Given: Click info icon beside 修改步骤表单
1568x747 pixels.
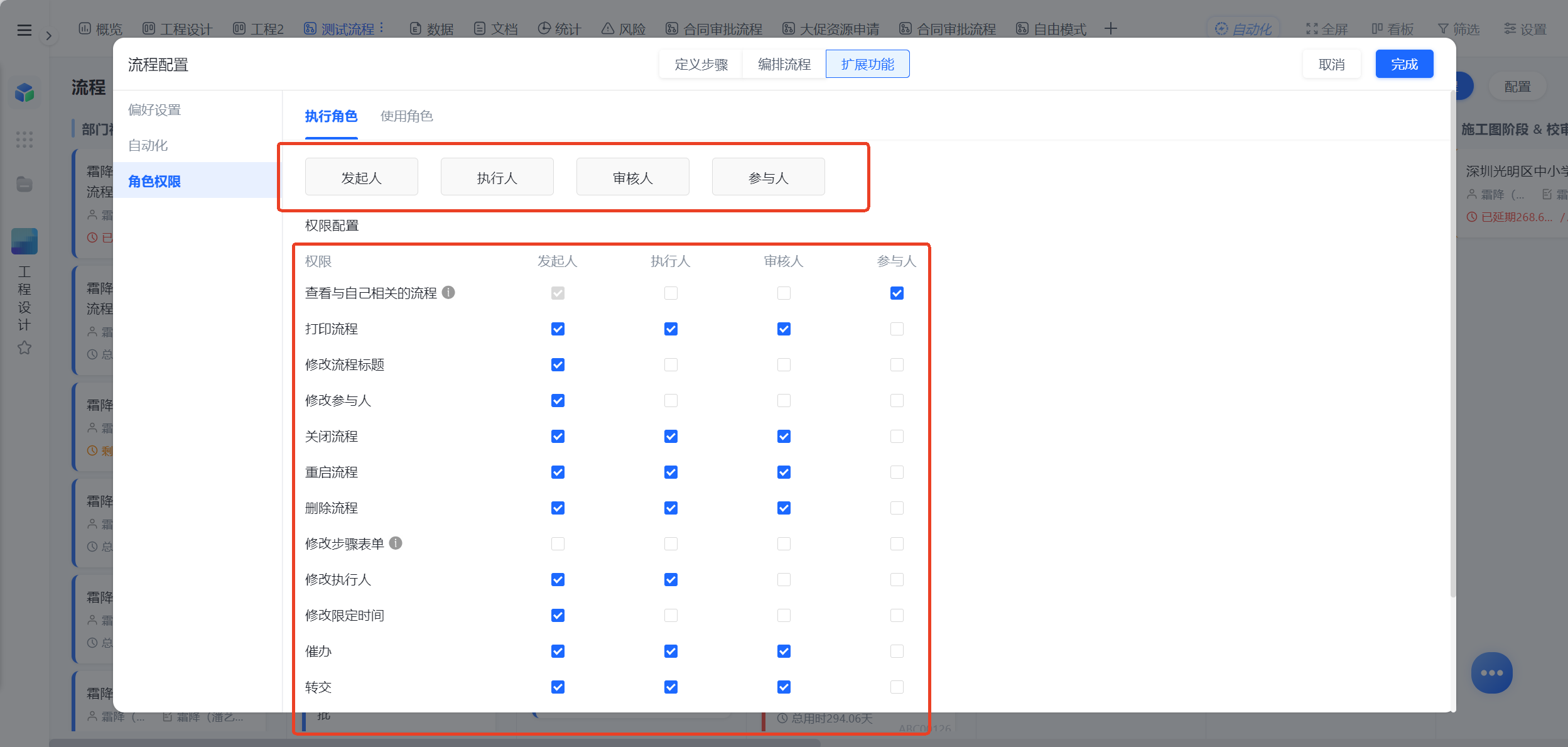Looking at the screenshot, I should pos(396,543).
